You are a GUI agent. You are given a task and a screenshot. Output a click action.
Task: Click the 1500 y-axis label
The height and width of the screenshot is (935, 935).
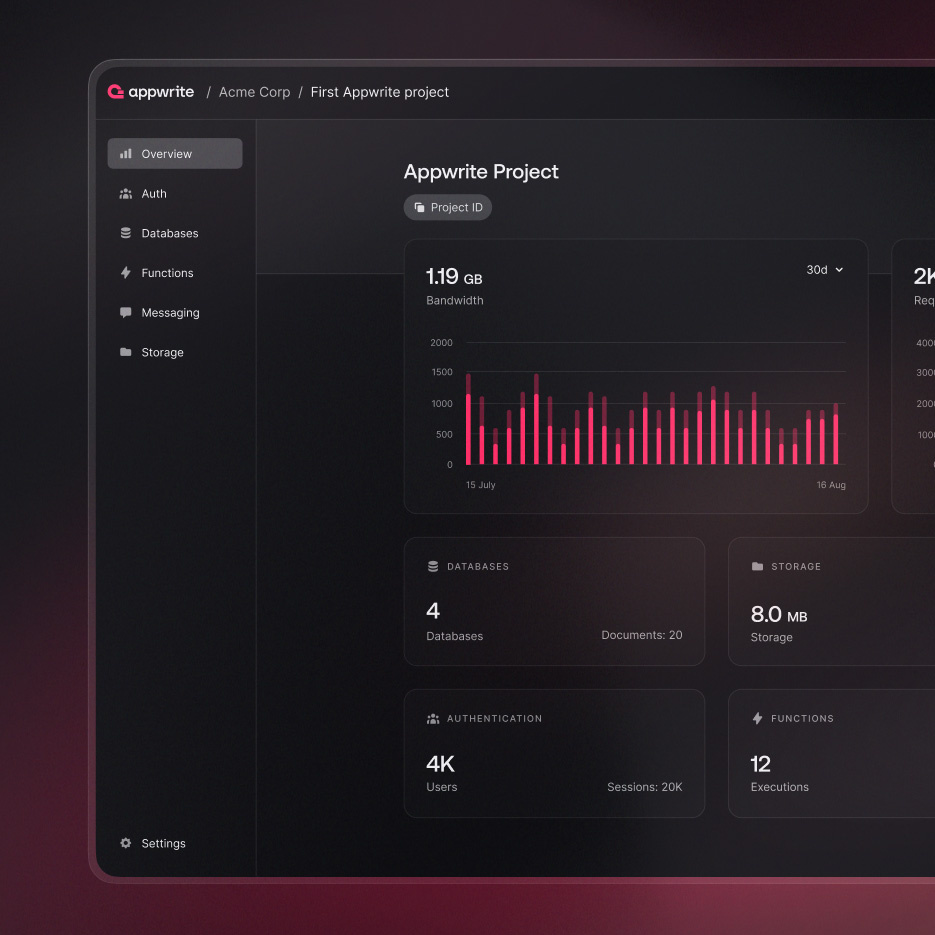[442, 372]
